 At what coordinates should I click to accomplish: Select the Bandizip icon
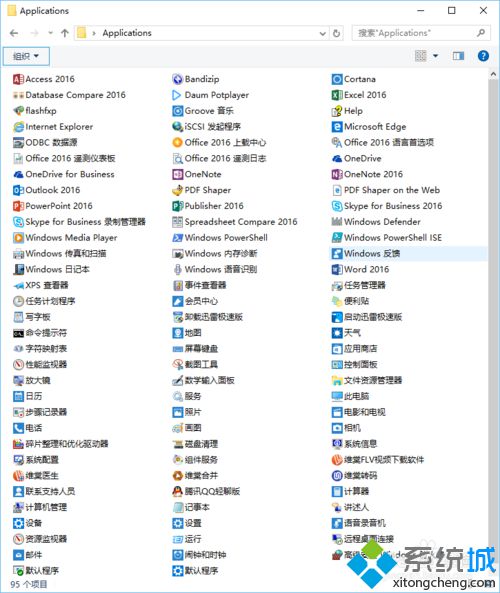(x=177, y=79)
